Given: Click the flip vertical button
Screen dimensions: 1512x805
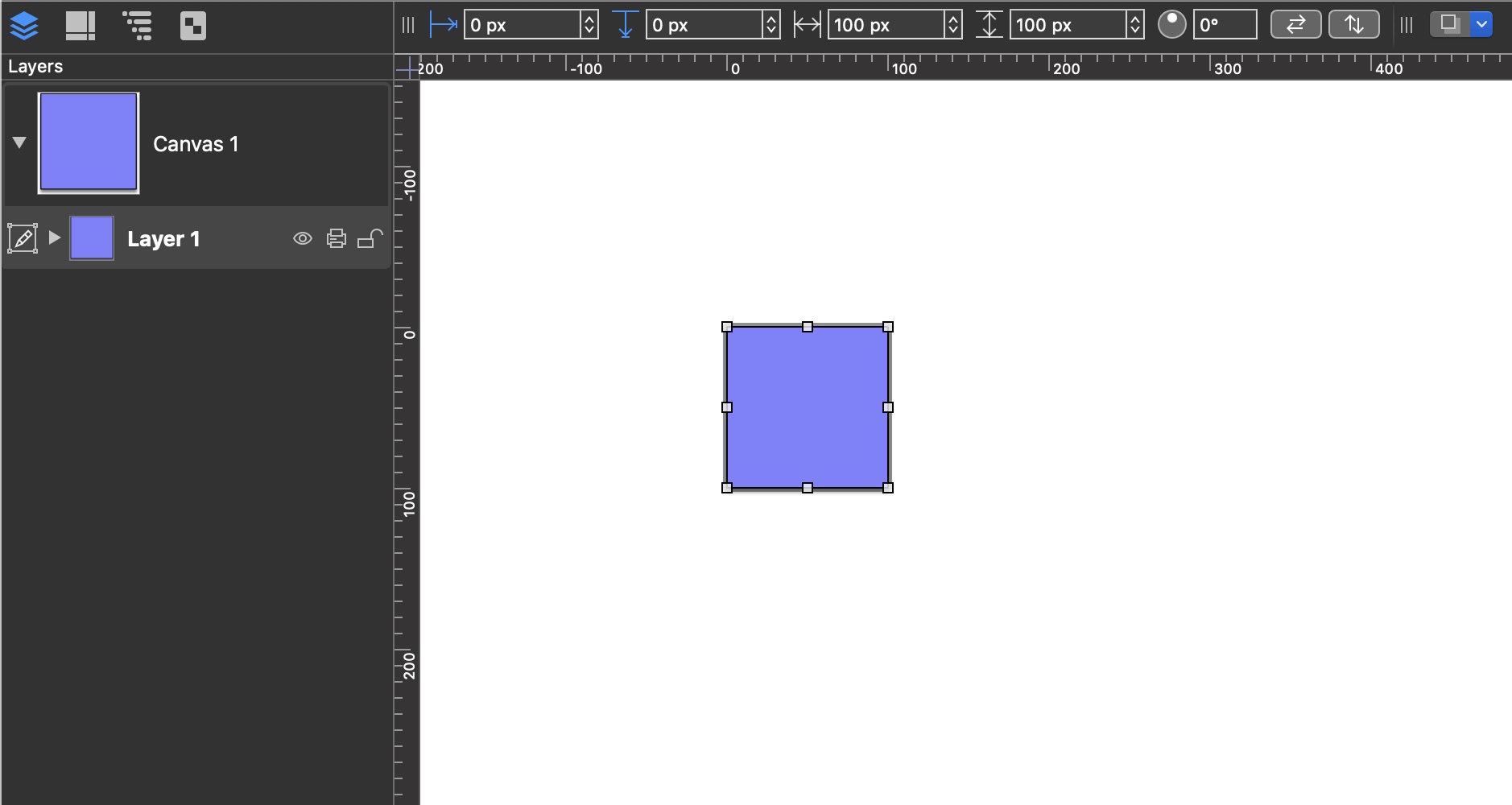Looking at the screenshot, I should (1353, 25).
